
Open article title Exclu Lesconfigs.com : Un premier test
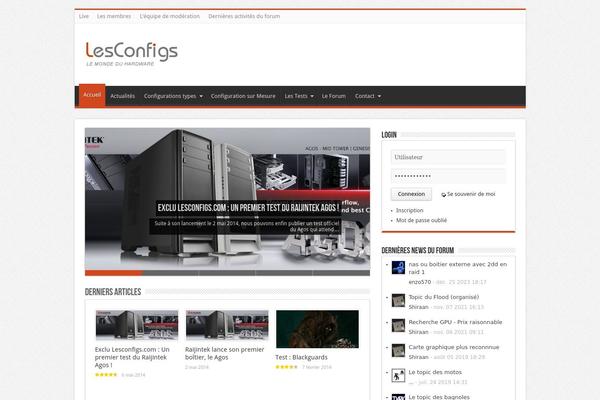click(132, 357)
